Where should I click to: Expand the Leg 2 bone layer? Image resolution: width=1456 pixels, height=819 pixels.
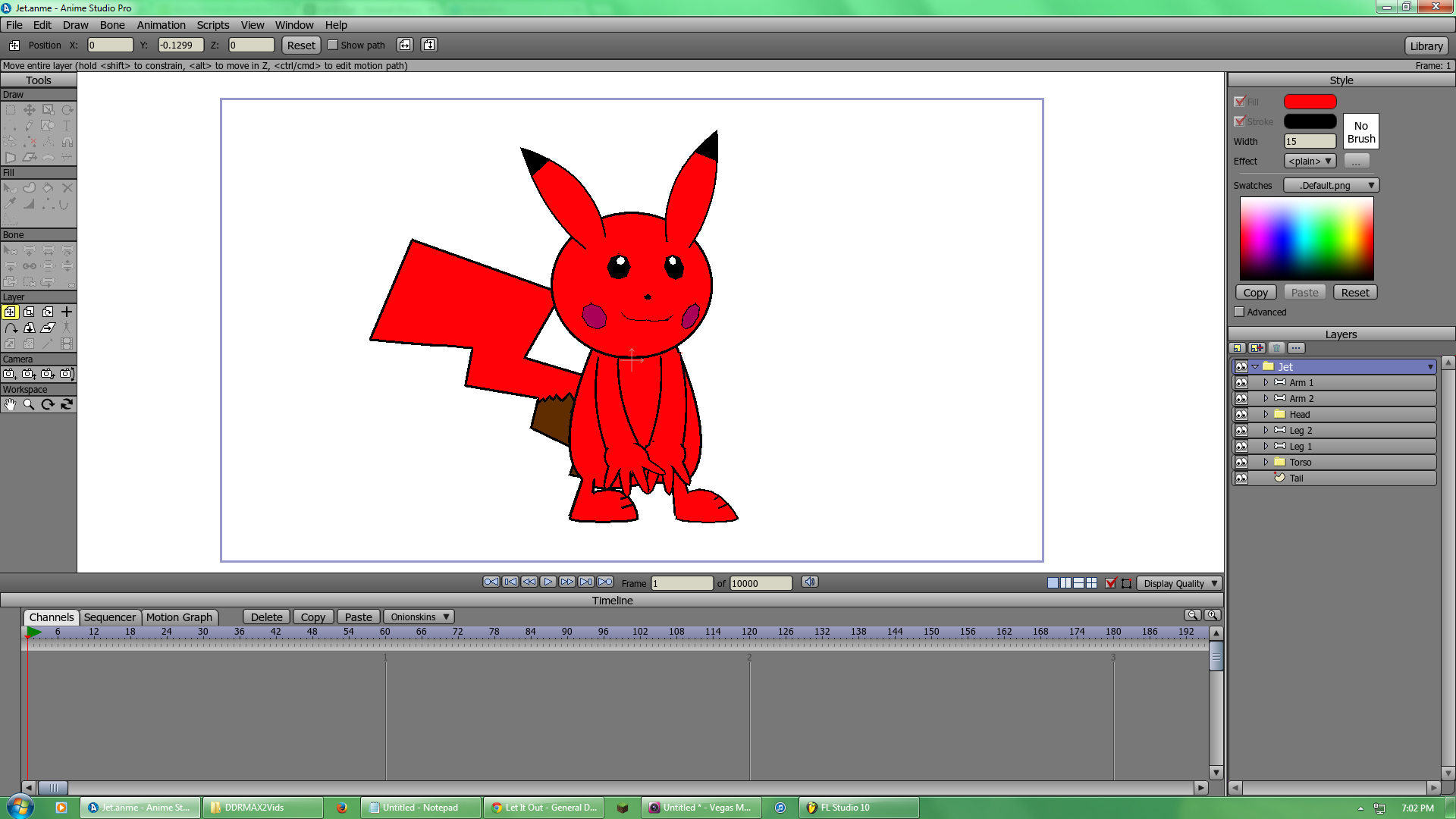point(1266,431)
